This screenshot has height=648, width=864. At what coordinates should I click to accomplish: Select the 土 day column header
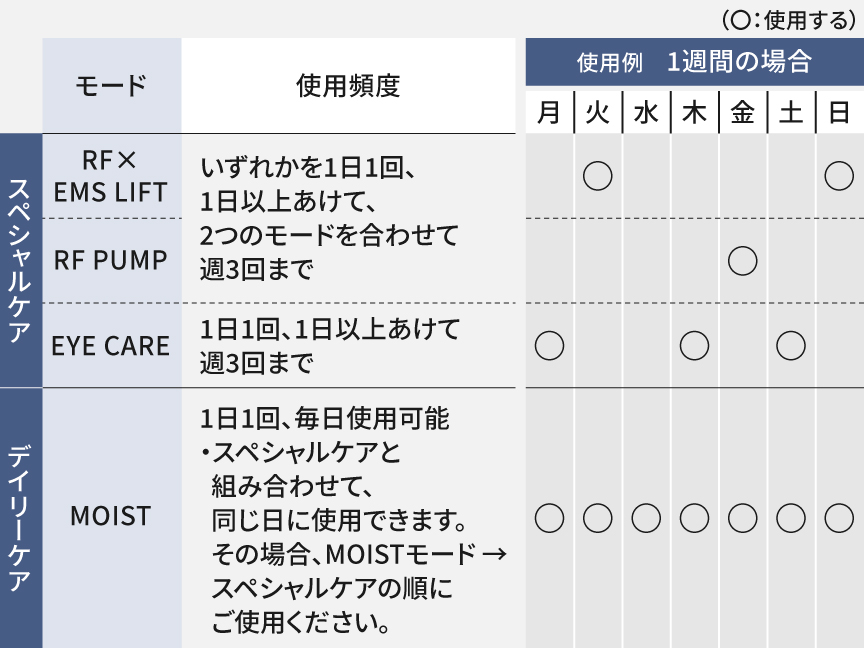pos(791,112)
